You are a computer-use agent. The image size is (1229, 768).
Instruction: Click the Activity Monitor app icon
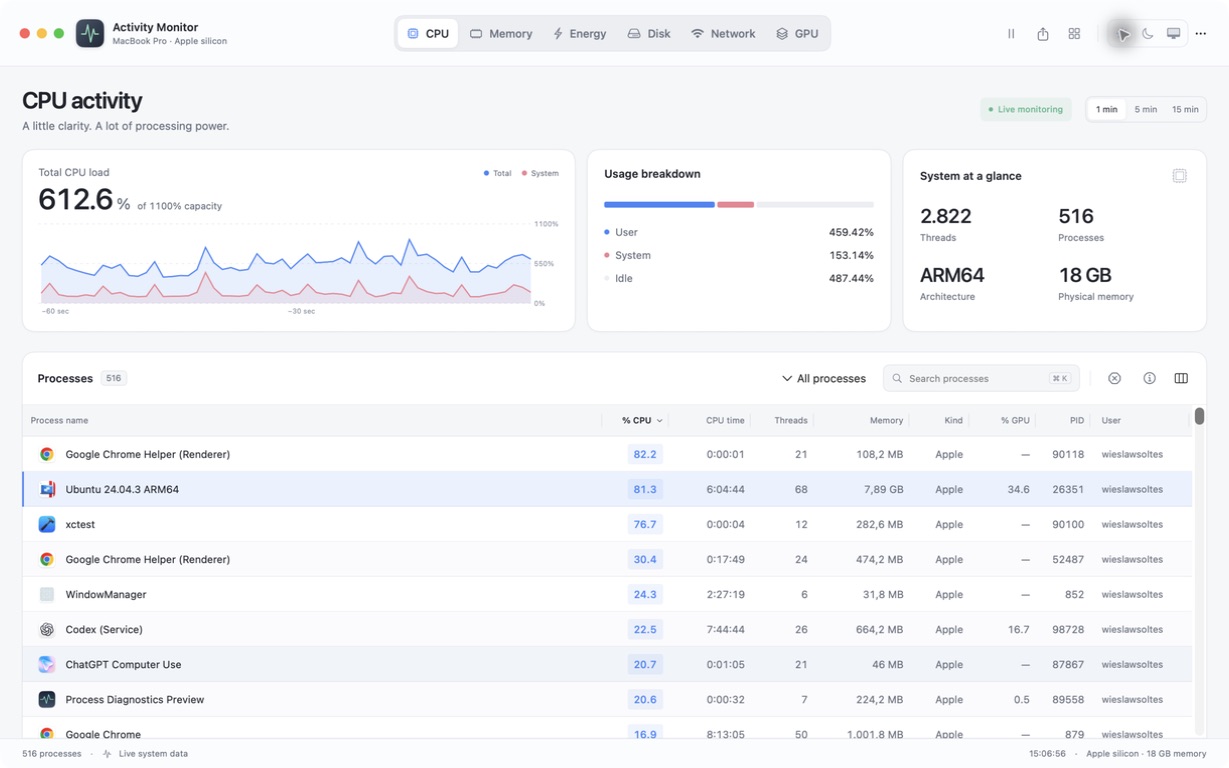[90, 33]
